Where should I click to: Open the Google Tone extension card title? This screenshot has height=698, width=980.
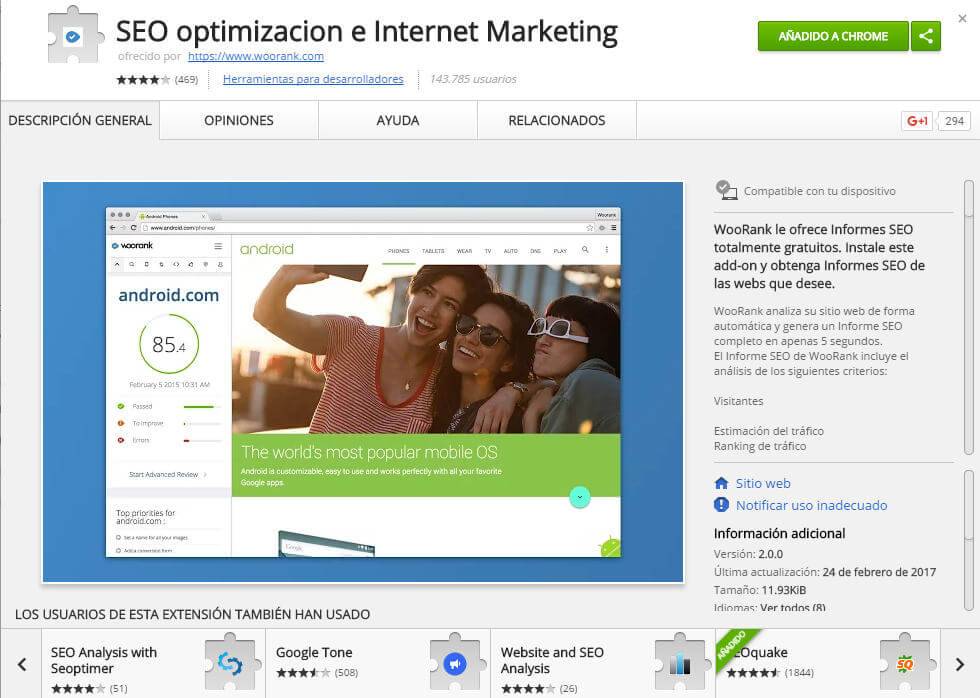point(314,652)
